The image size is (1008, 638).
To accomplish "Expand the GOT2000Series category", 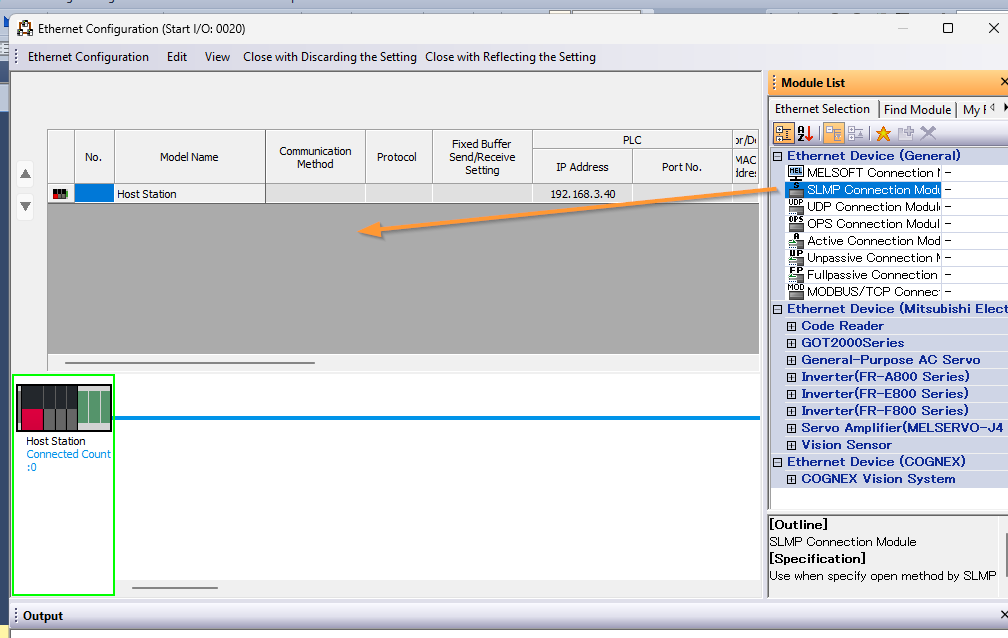I will [x=792, y=343].
